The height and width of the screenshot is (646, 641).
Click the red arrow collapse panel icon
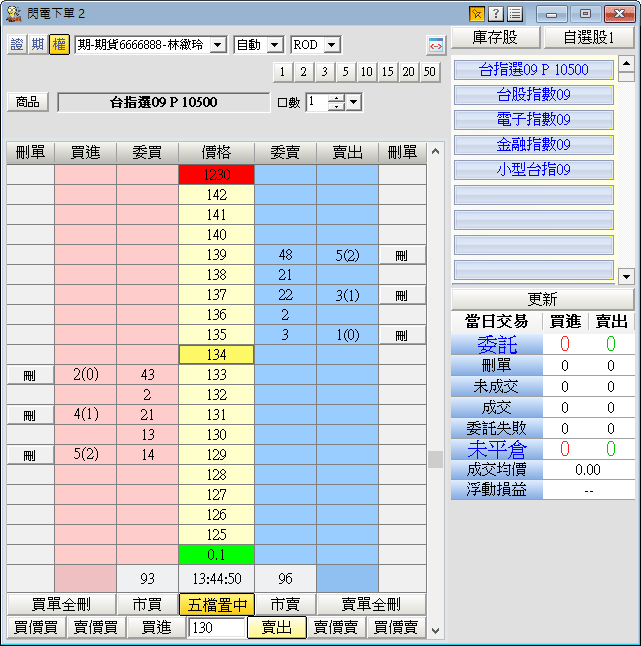[435, 46]
